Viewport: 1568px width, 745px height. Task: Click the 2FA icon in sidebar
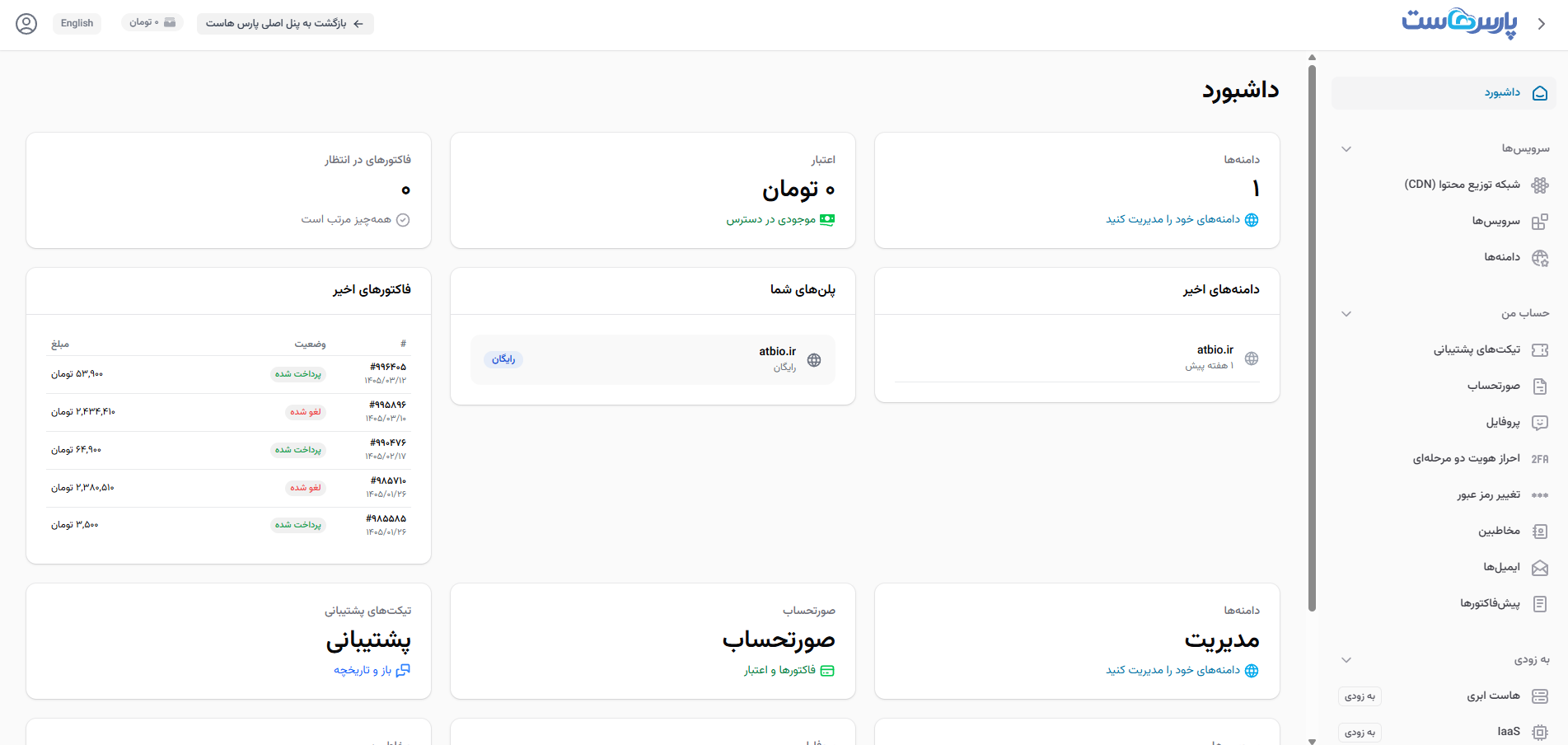[x=1539, y=459]
